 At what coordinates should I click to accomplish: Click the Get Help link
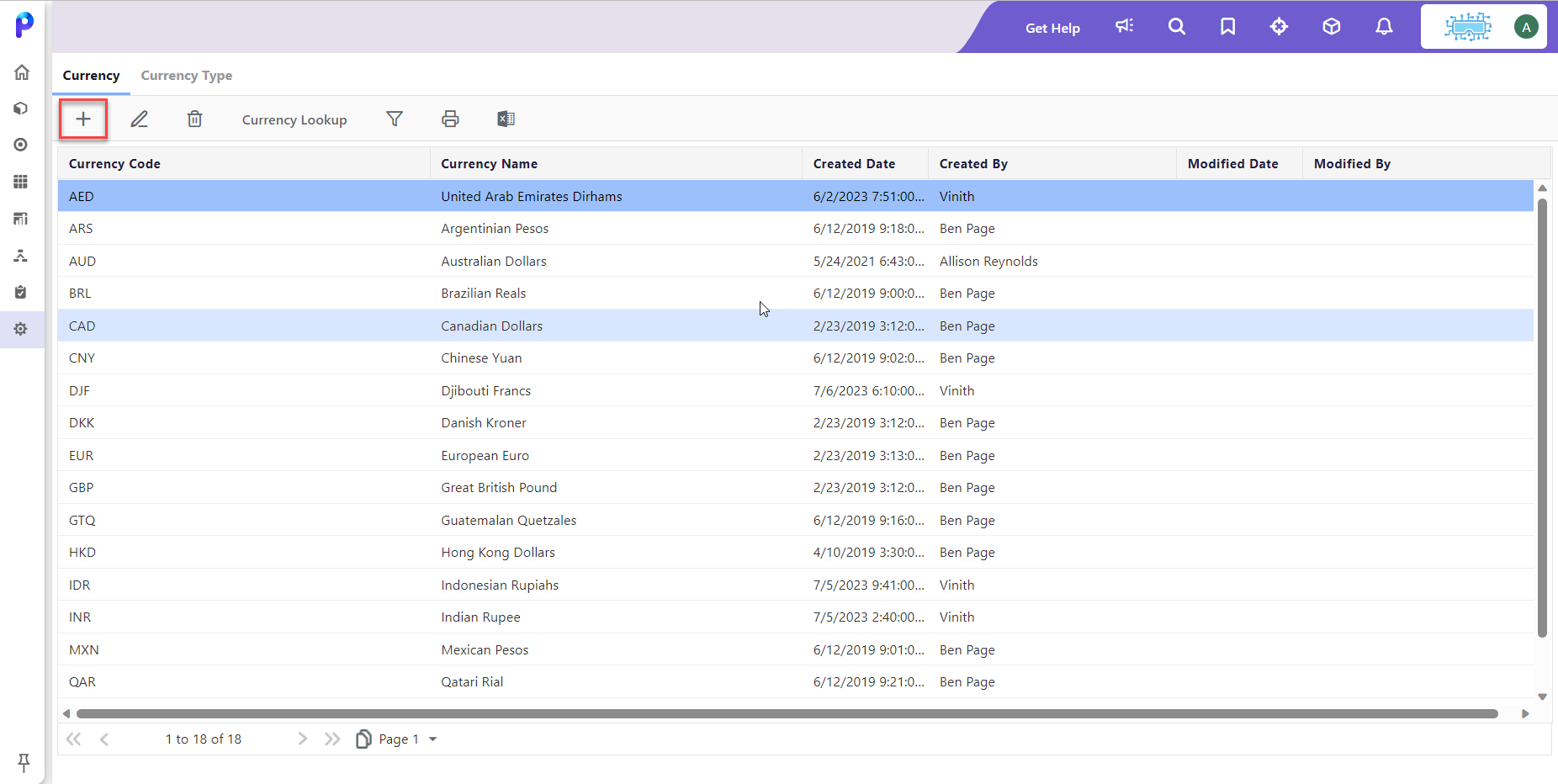(1052, 28)
